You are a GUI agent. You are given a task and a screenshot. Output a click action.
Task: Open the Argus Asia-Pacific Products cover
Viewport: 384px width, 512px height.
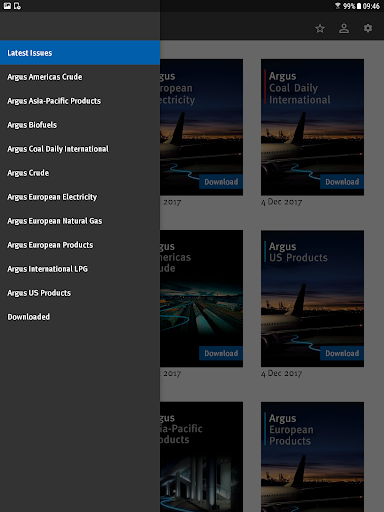point(201,457)
